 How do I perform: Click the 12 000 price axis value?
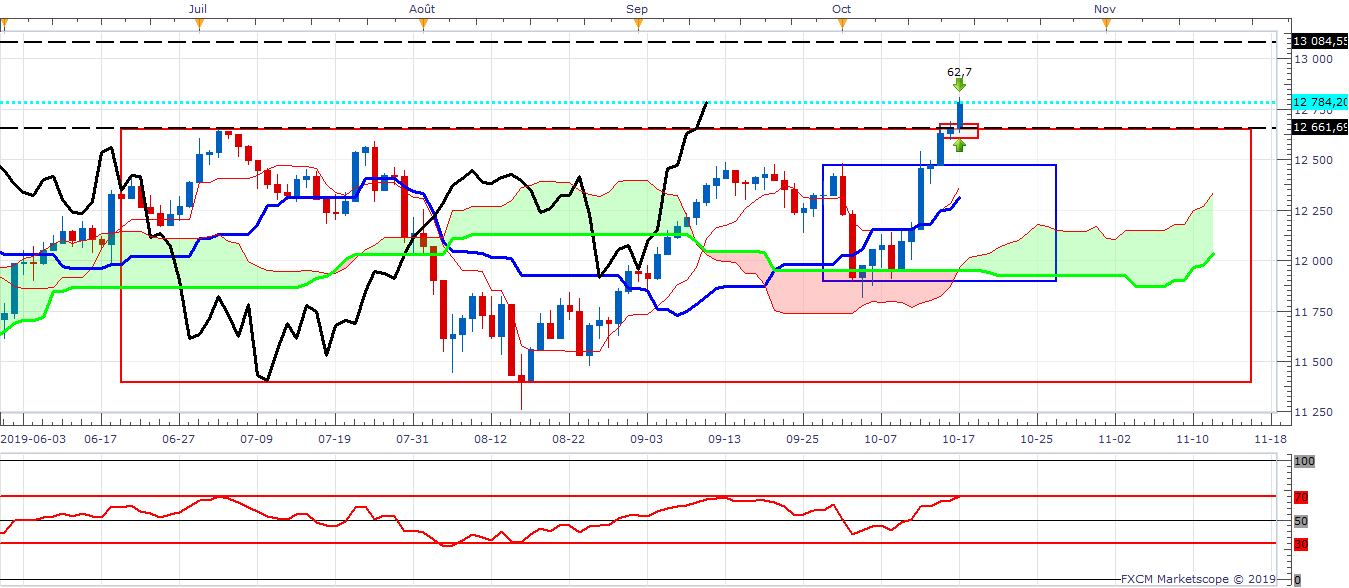[1315, 261]
